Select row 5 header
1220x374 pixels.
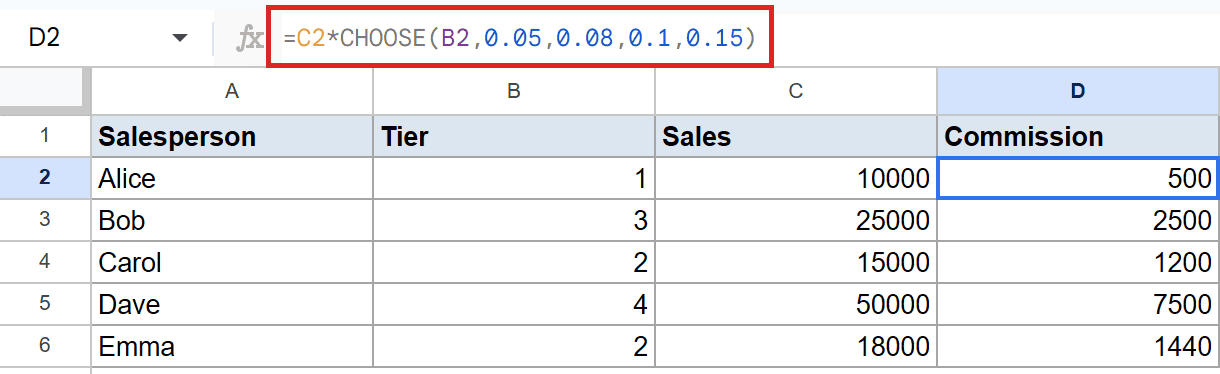click(x=45, y=305)
